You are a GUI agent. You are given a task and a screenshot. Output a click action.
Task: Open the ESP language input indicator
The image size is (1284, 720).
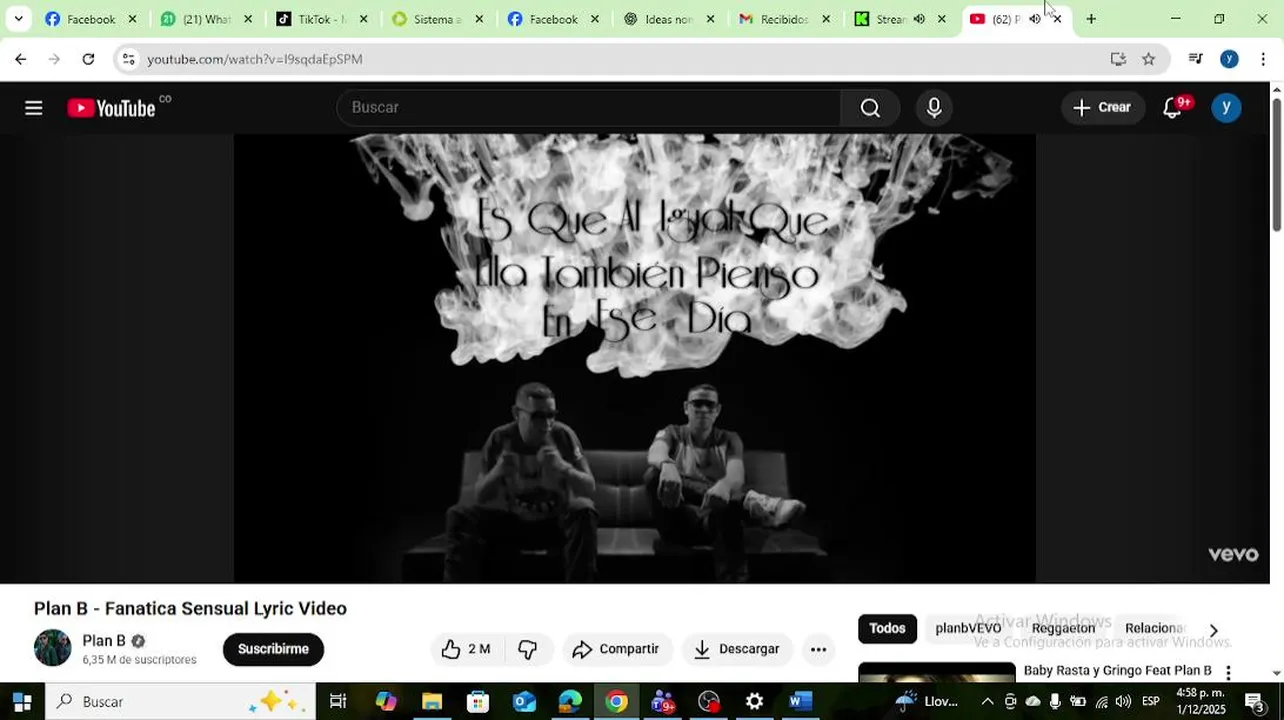pos(1151,702)
